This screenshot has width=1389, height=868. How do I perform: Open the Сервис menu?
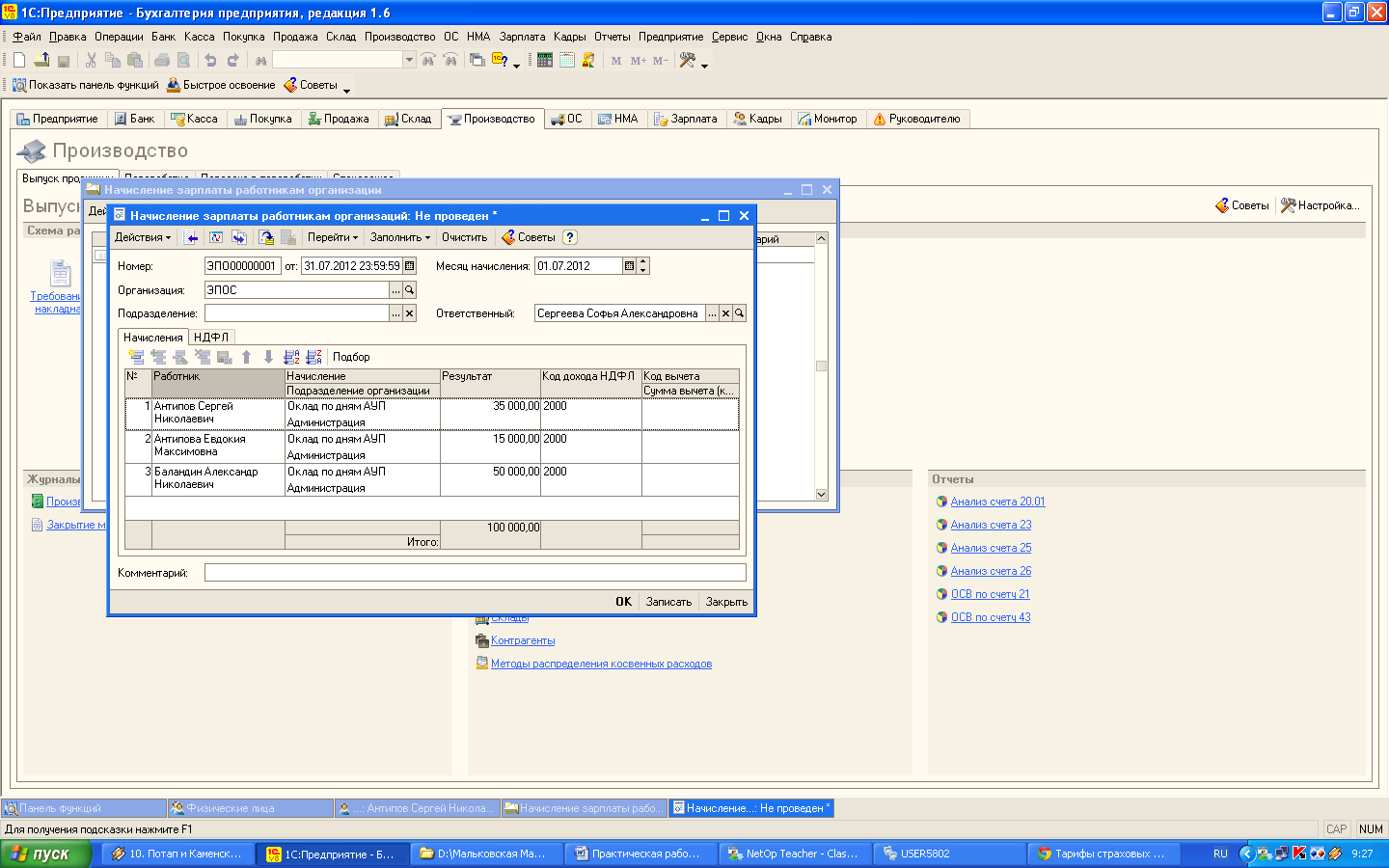tap(729, 37)
